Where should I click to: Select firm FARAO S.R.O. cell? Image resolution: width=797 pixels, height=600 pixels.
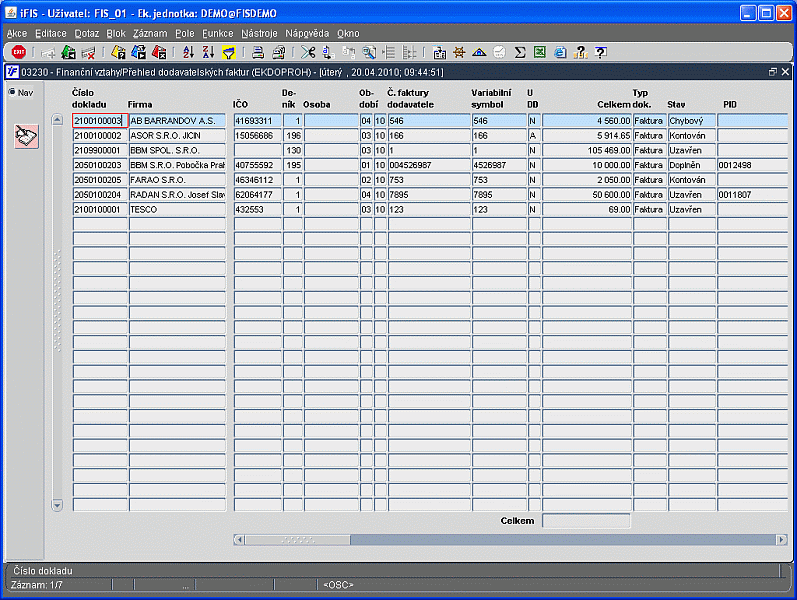177,179
